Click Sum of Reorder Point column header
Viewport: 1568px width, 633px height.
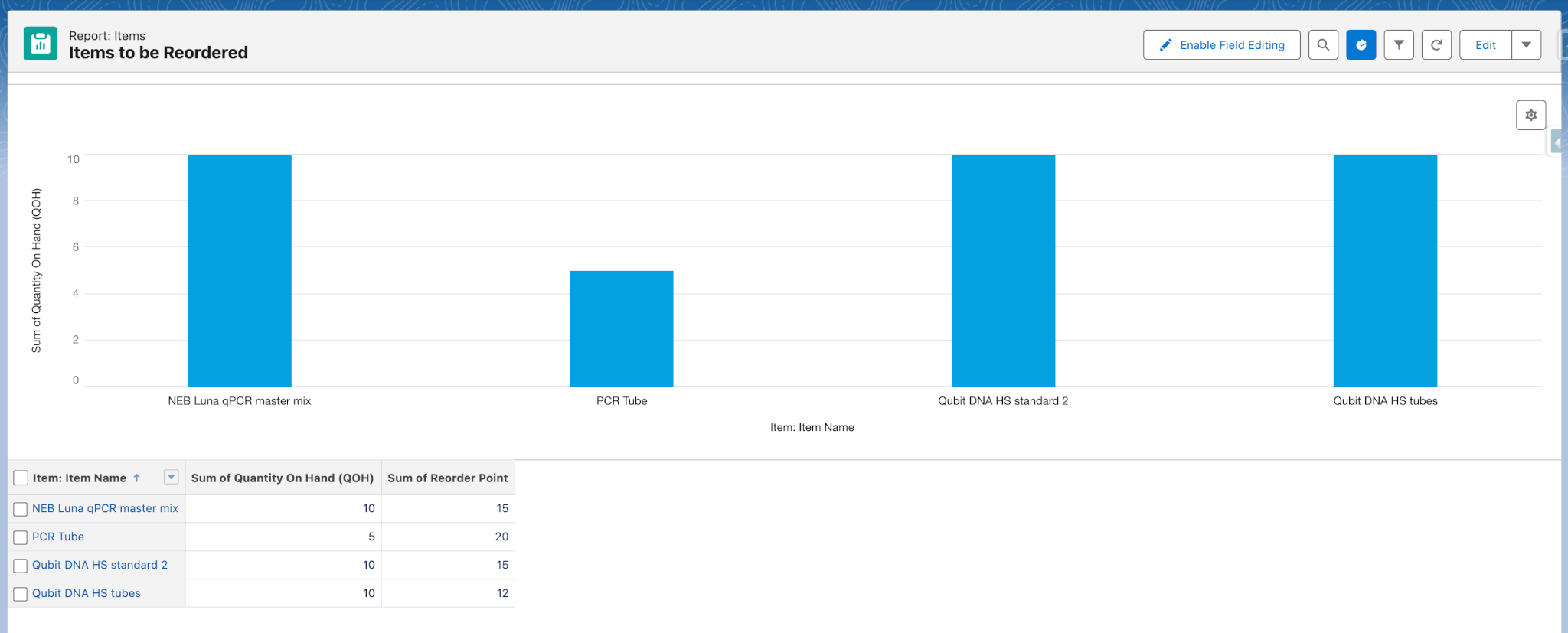click(x=448, y=478)
